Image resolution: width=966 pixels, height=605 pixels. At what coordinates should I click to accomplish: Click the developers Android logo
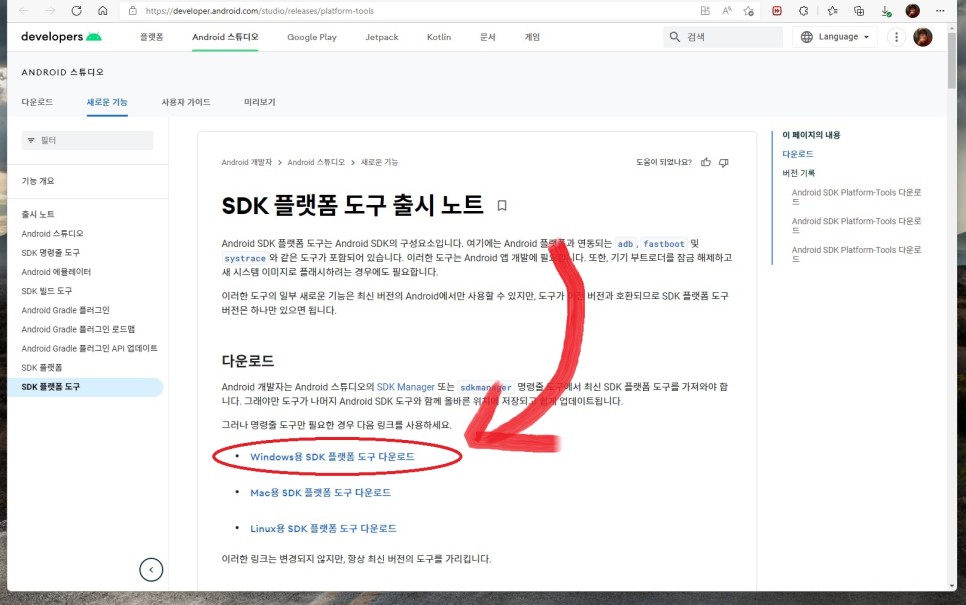coord(61,36)
